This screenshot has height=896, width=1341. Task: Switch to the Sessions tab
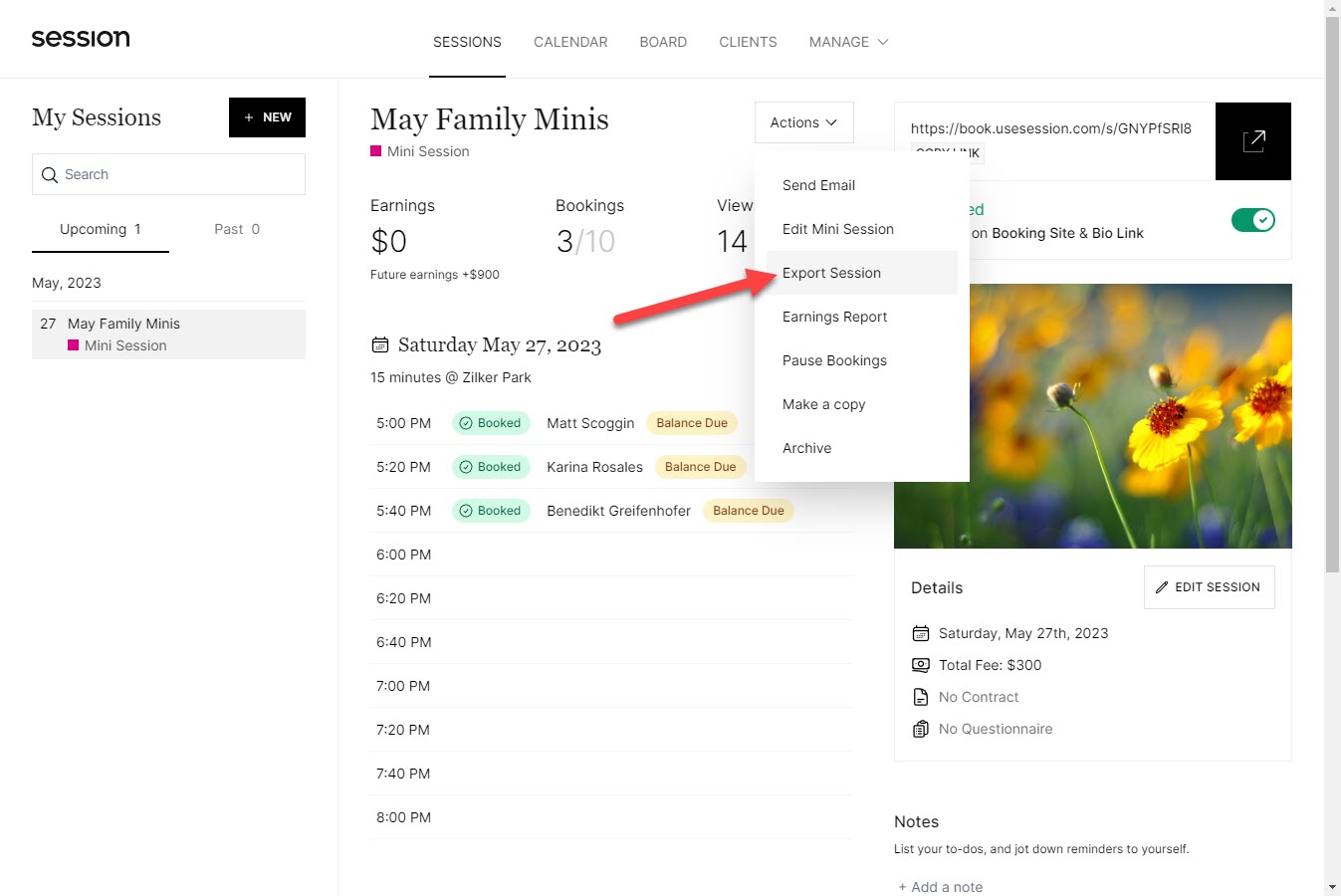pyautogui.click(x=467, y=42)
